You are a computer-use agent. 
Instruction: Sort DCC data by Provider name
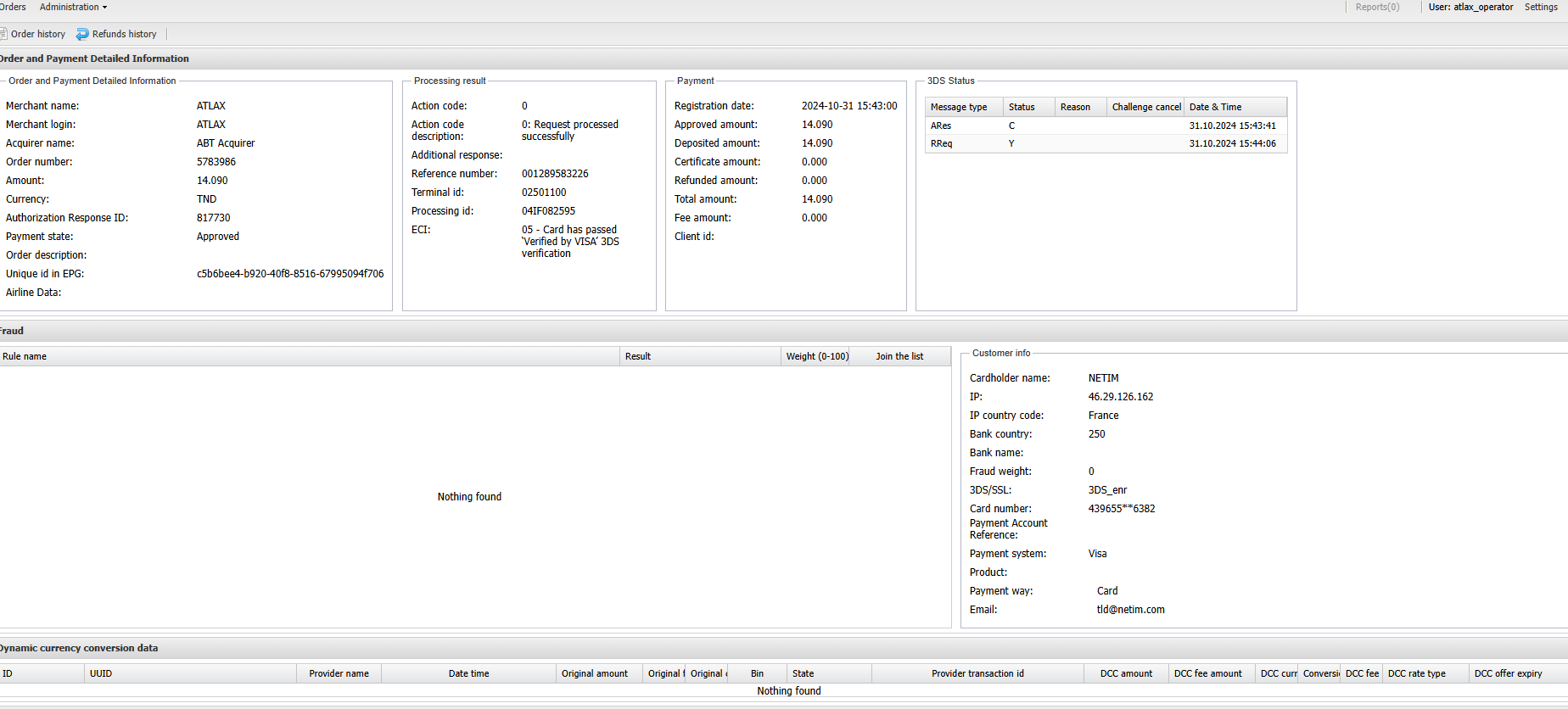tap(339, 673)
